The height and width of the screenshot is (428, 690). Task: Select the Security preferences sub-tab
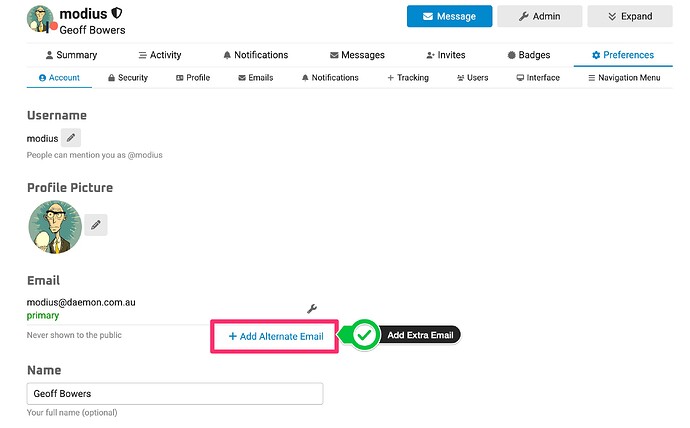pyautogui.click(x=126, y=77)
